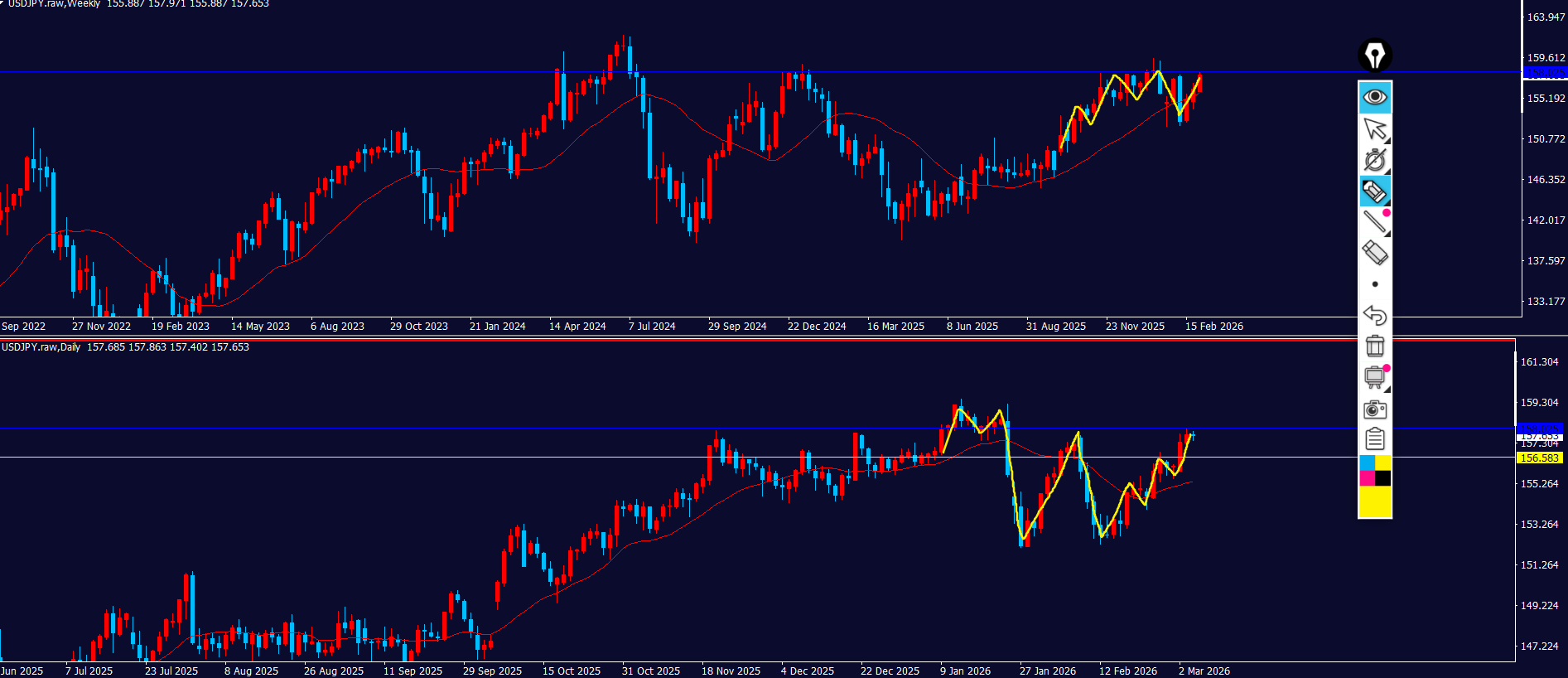Toggle annotation visibility with the eye icon
This screenshot has width=1568, height=678.
pyautogui.click(x=1374, y=97)
